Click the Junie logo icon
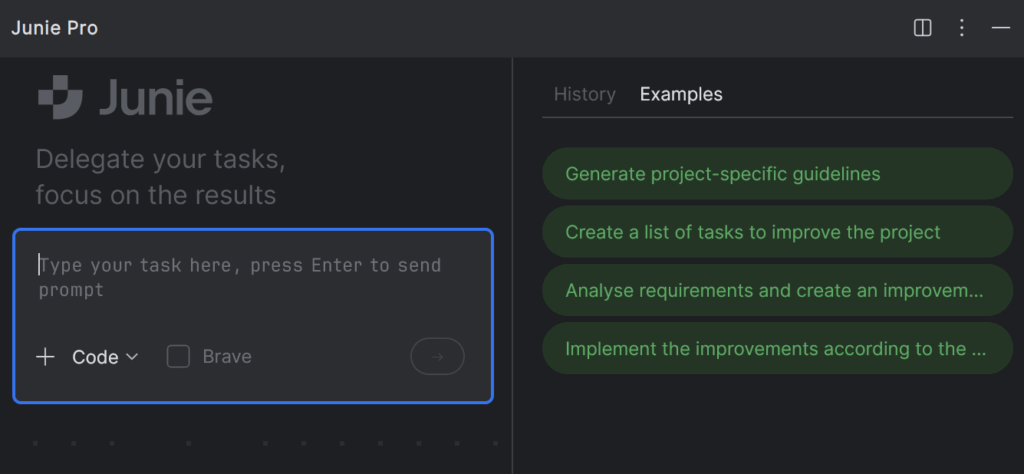The width and height of the screenshot is (1024, 474). [x=60, y=97]
